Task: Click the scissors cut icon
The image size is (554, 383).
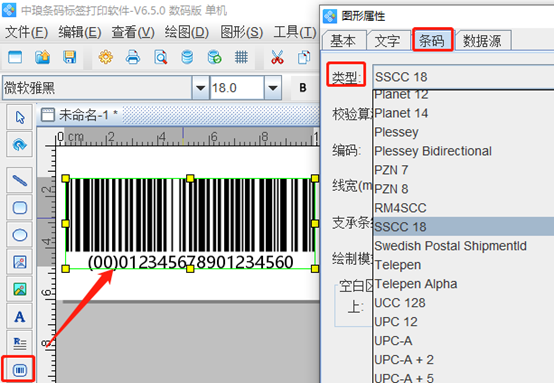Action: (277, 57)
